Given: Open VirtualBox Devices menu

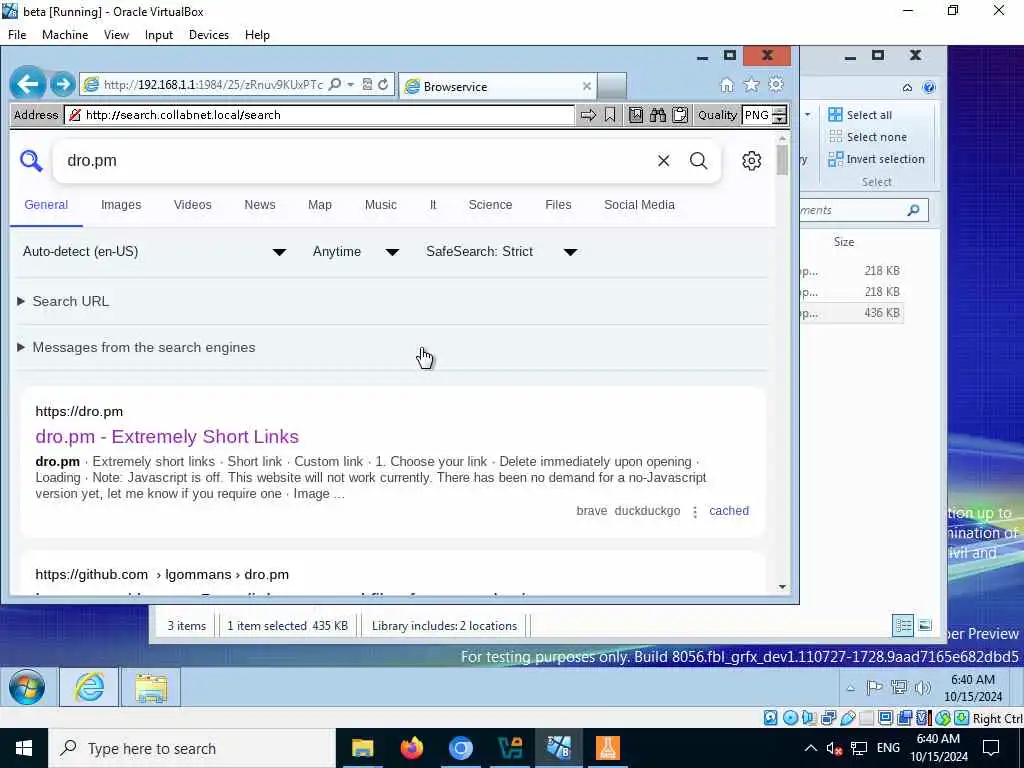Looking at the screenshot, I should (209, 35).
